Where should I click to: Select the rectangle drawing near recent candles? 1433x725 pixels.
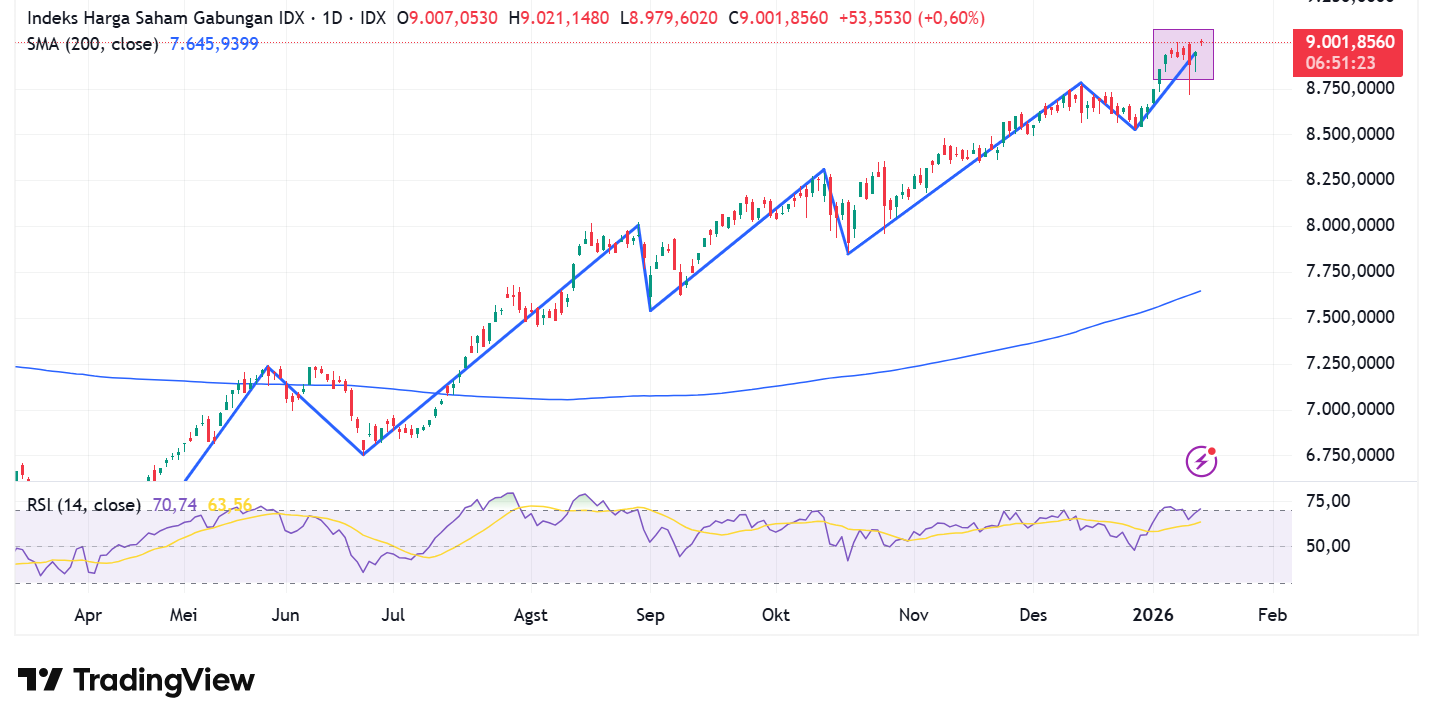coord(1185,55)
